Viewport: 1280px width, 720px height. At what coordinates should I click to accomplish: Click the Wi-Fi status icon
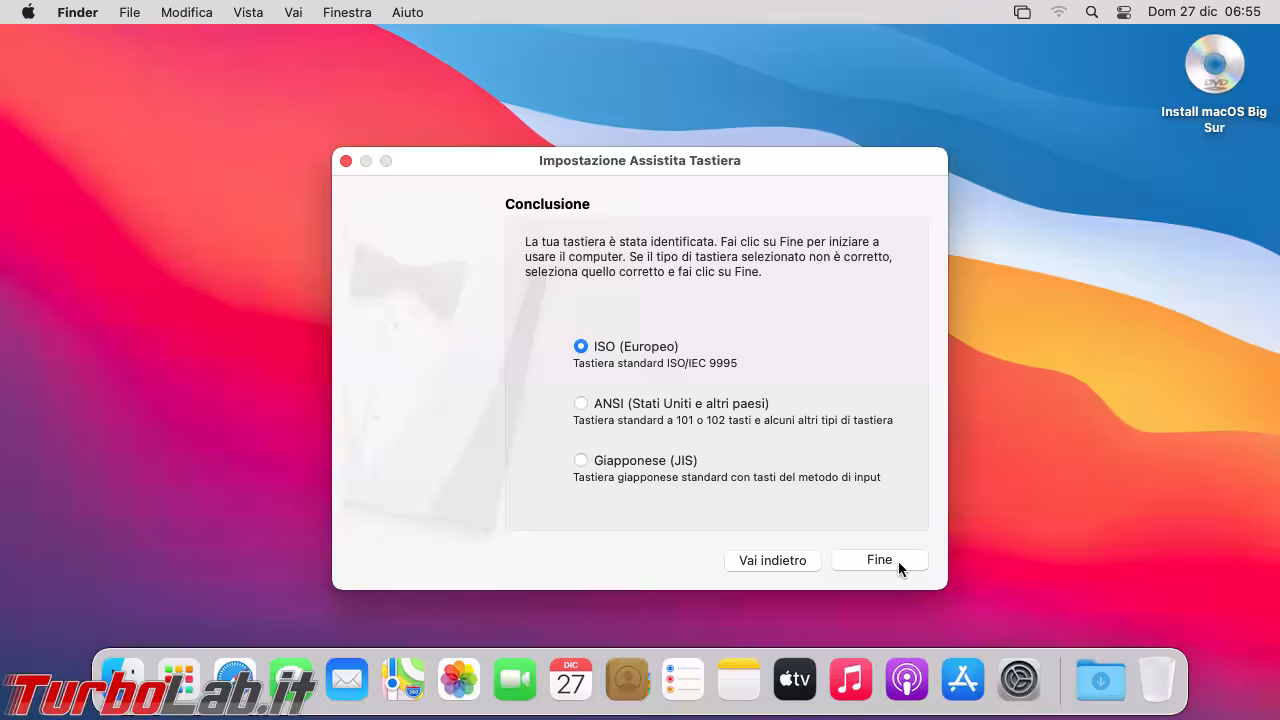point(1059,12)
